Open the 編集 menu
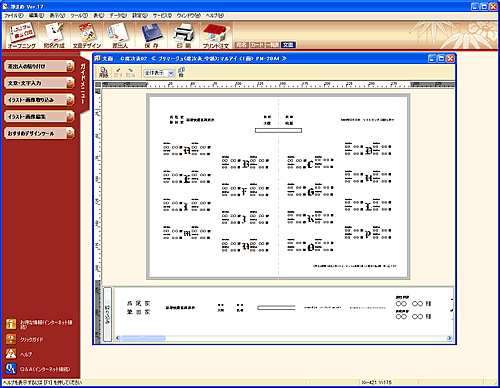This screenshot has height=388, width=500. point(36,15)
